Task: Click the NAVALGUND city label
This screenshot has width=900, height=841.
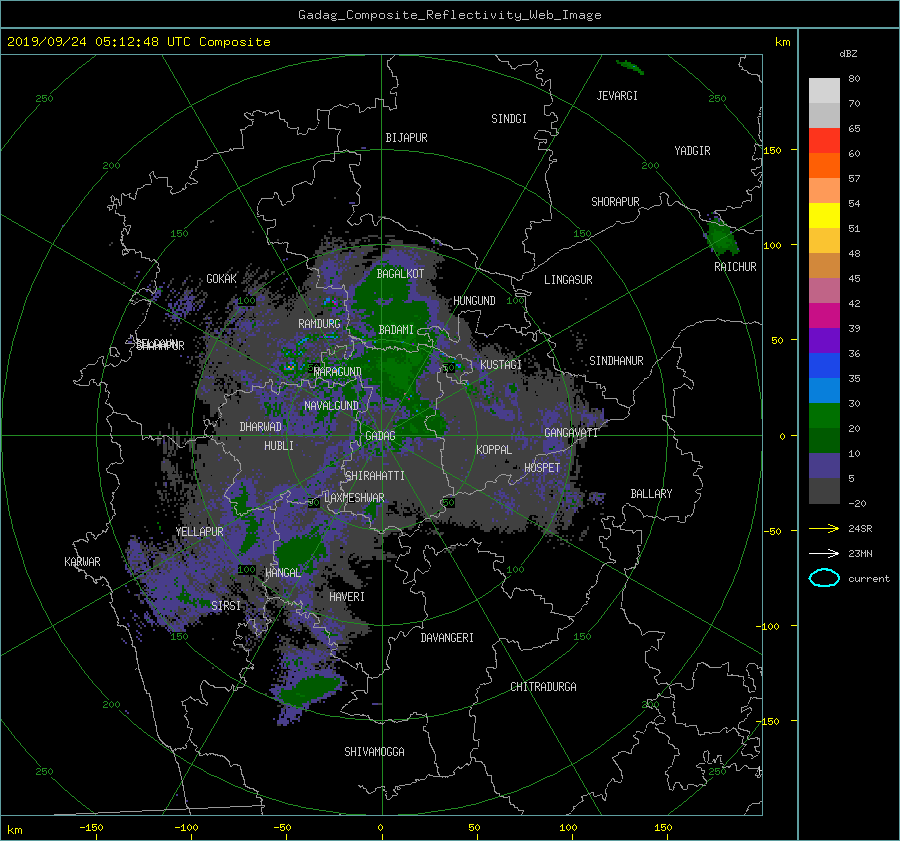Action: (x=331, y=406)
